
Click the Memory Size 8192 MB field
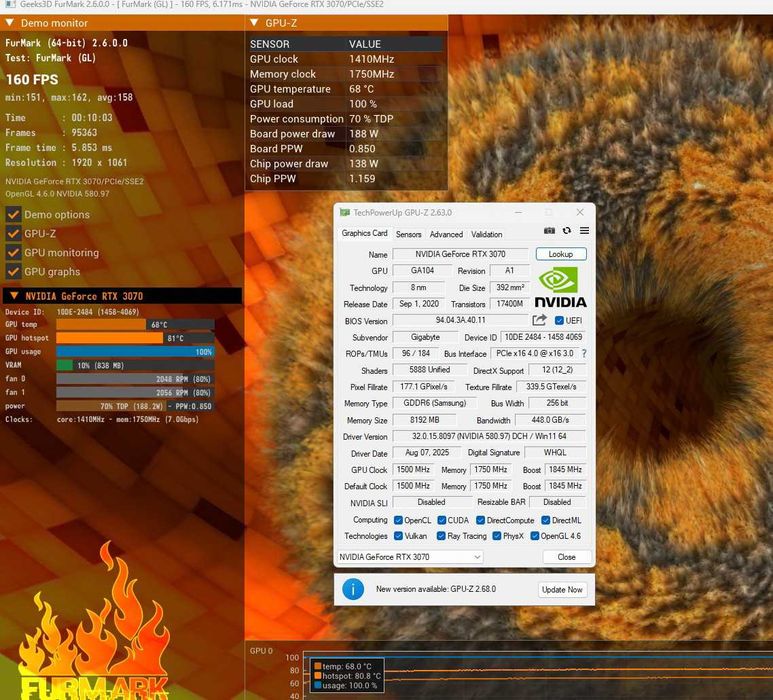[424, 420]
